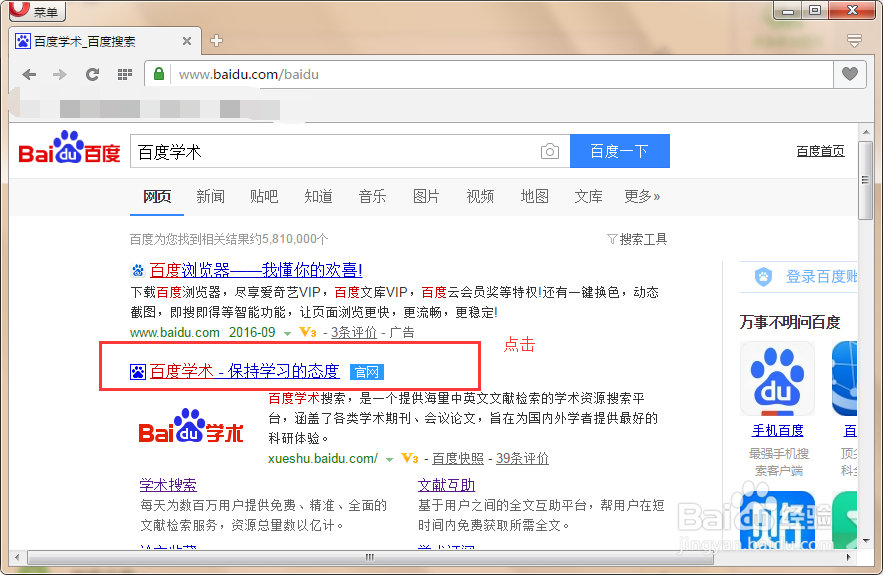Click the Baidu logo
883x575 pixels.
click(69, 148)
